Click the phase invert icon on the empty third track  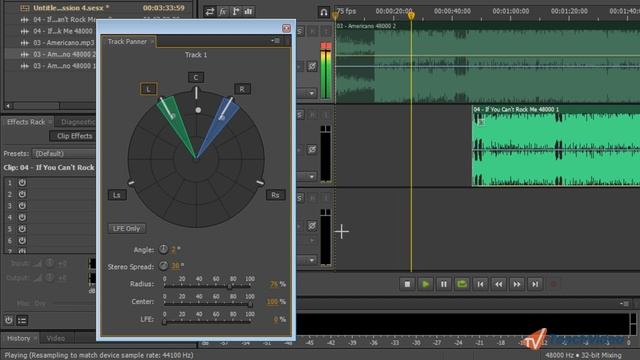point(312,225)
